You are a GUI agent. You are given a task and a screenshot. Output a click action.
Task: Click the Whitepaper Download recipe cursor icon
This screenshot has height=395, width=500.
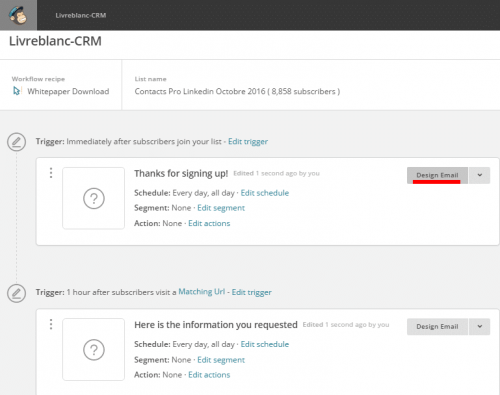(16, 91)
